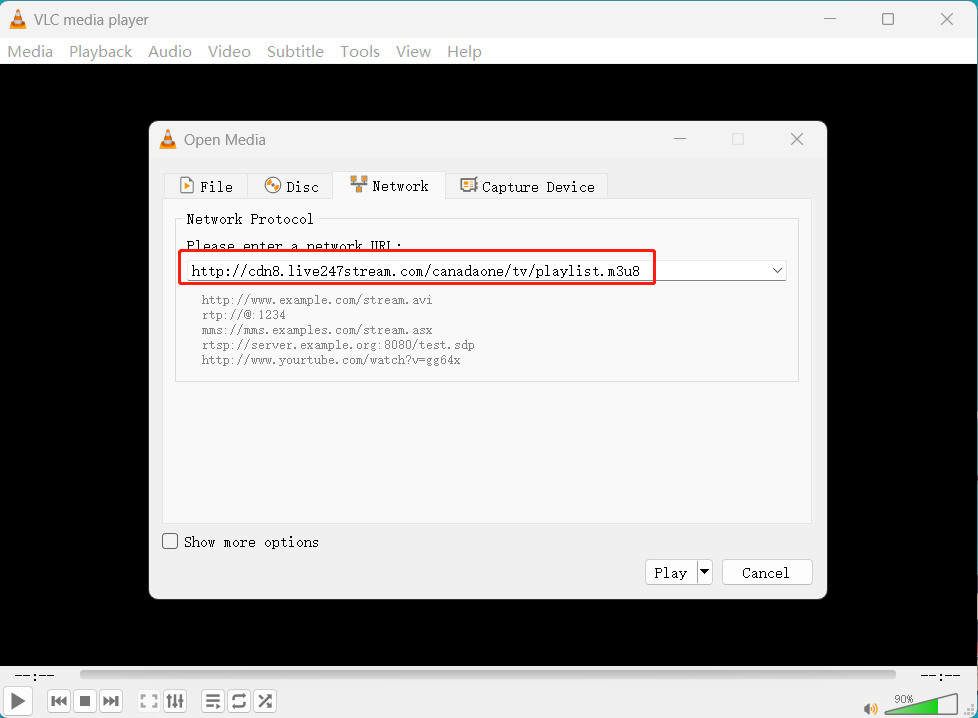The width and height of the screenshot is (978, 718).
Task: Switch to the File tab
Action: pyautogui.click(x=206, y=187)
